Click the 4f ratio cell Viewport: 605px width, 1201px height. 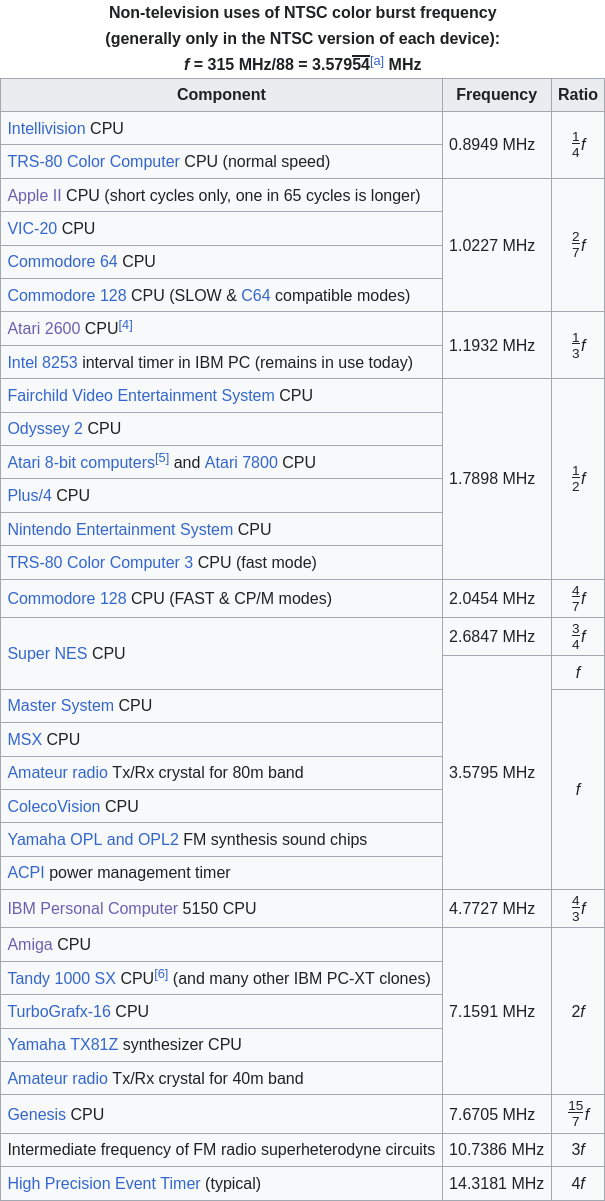578,1183
